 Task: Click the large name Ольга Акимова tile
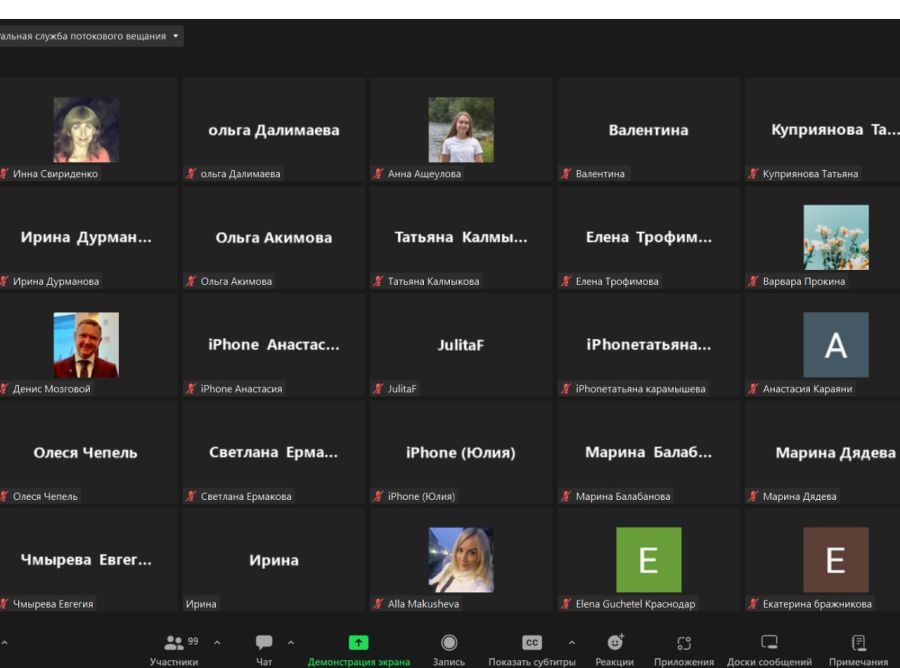click(x=274, y=238)
